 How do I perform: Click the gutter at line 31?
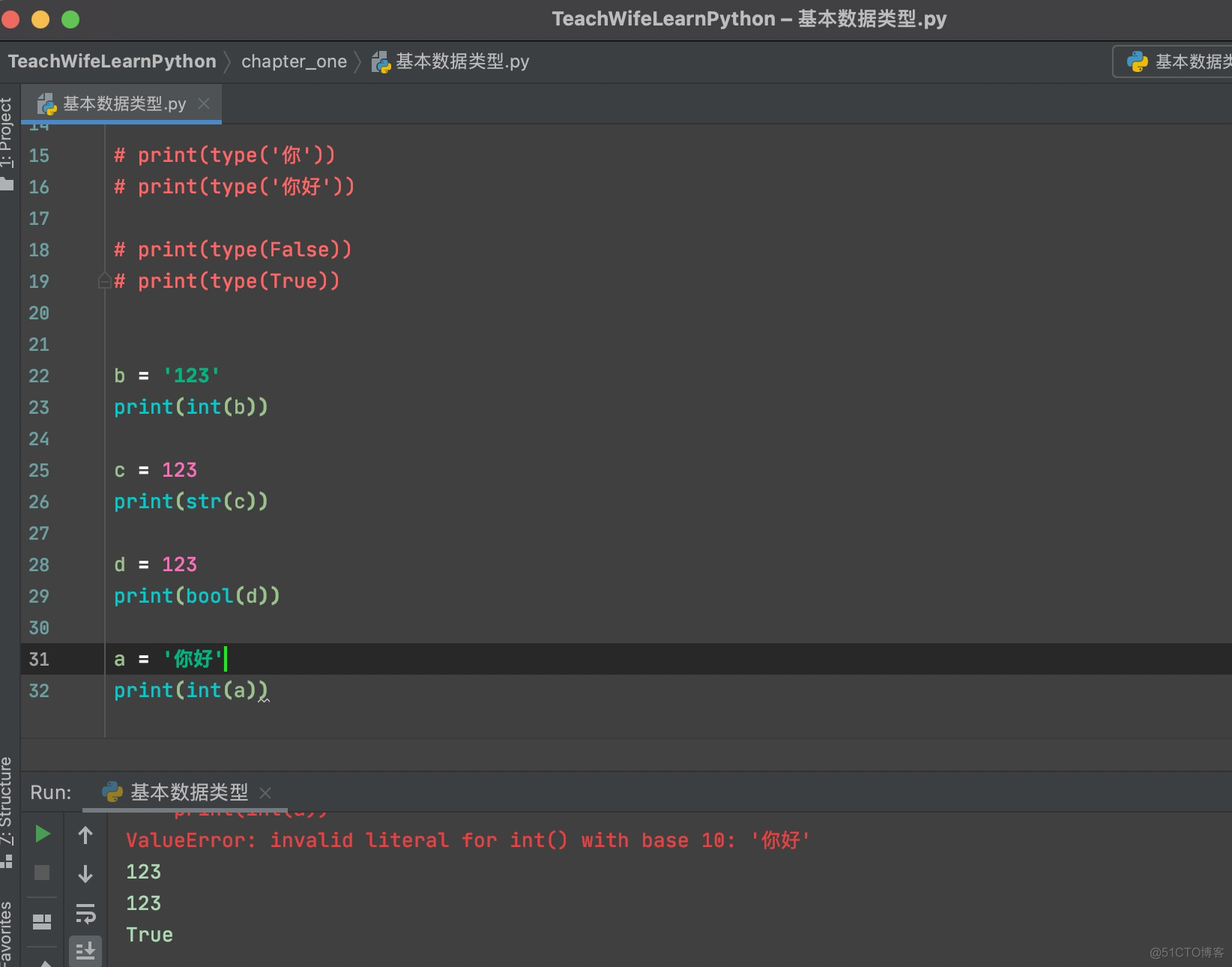click(x=39, y=659)
